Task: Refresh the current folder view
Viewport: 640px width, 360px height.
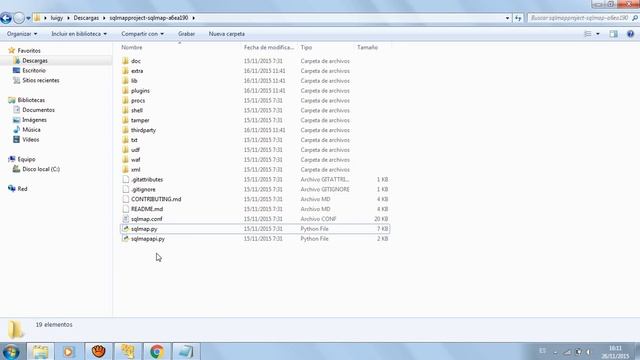Action: point(518,18)
